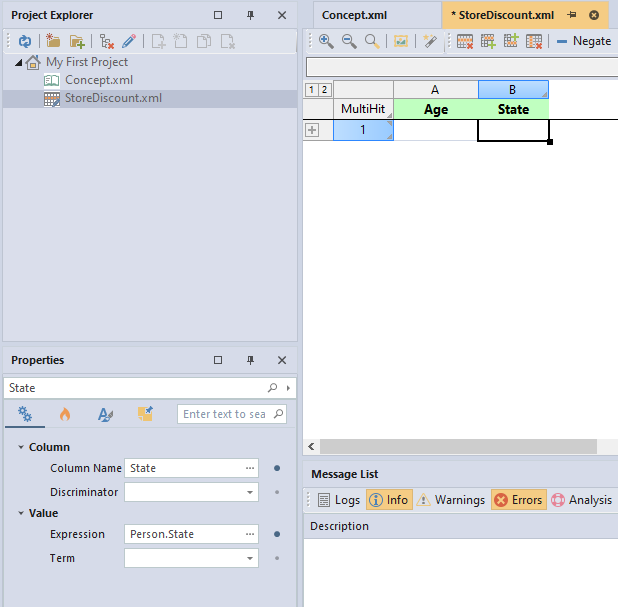The image size is (618, 607).
Task: Click the copy documents icon
Action: (x=204, y=41)
